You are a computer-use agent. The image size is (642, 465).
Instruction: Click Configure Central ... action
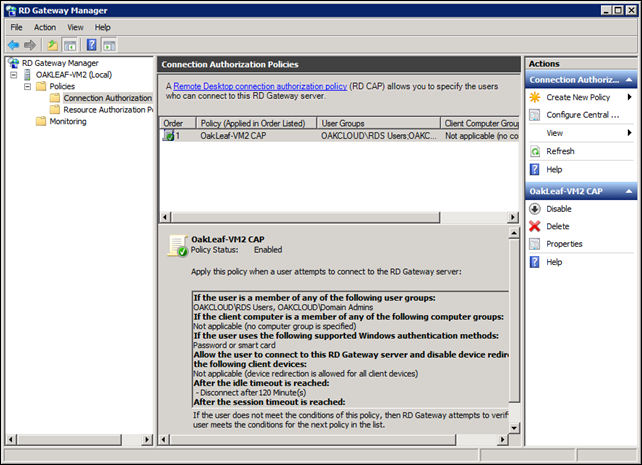tap(583, 115)
